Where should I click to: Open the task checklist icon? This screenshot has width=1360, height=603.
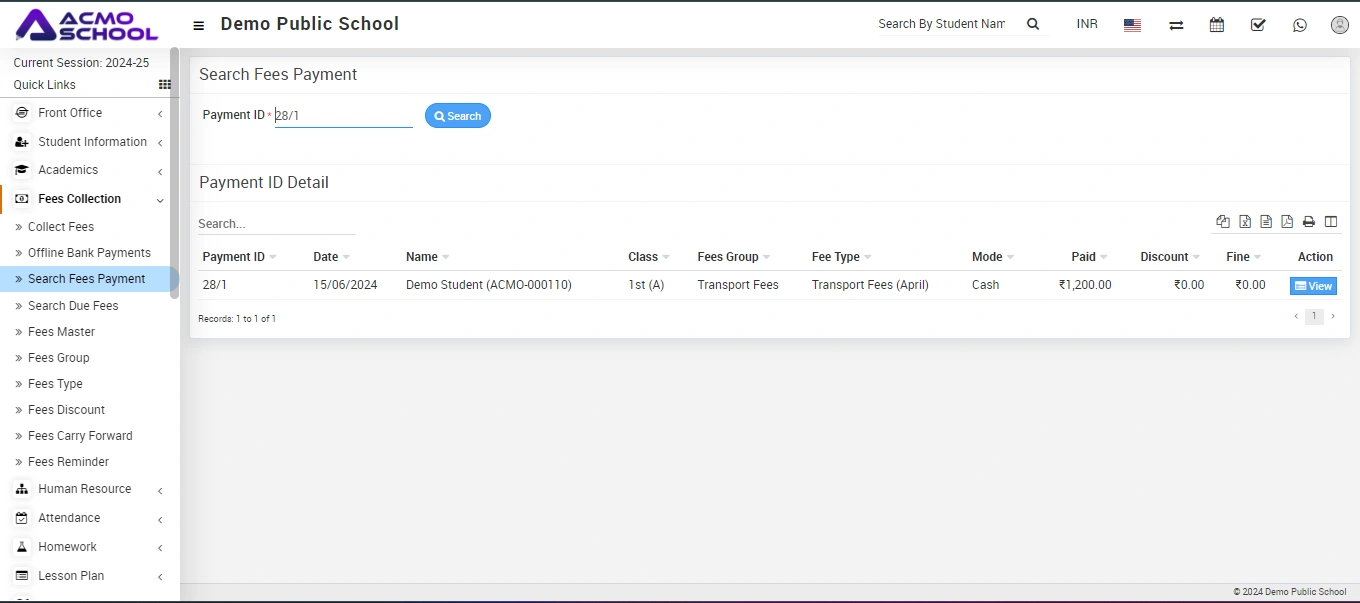pos(1258,25)
